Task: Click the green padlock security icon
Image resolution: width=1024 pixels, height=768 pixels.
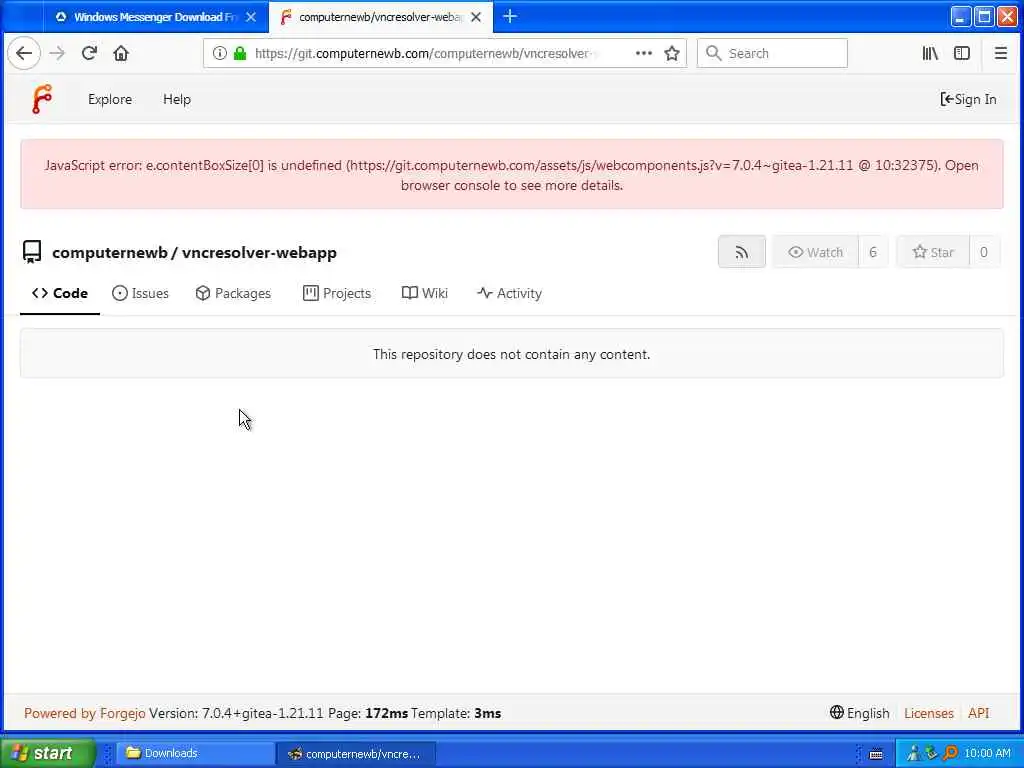Action: point(240,54)
